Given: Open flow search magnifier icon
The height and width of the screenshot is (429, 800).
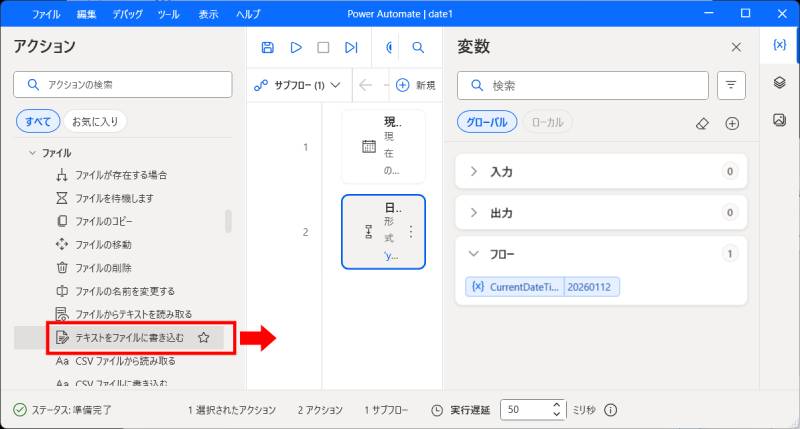Looking at the screenshot, I should tap(418, 47).
